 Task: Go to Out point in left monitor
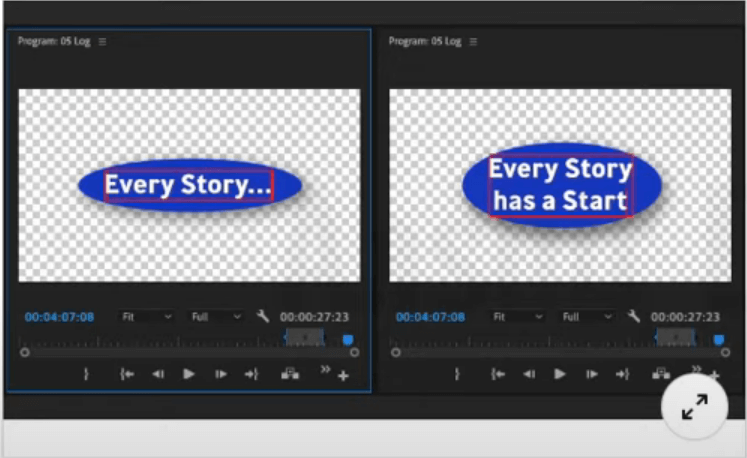[x=251, y=374]
